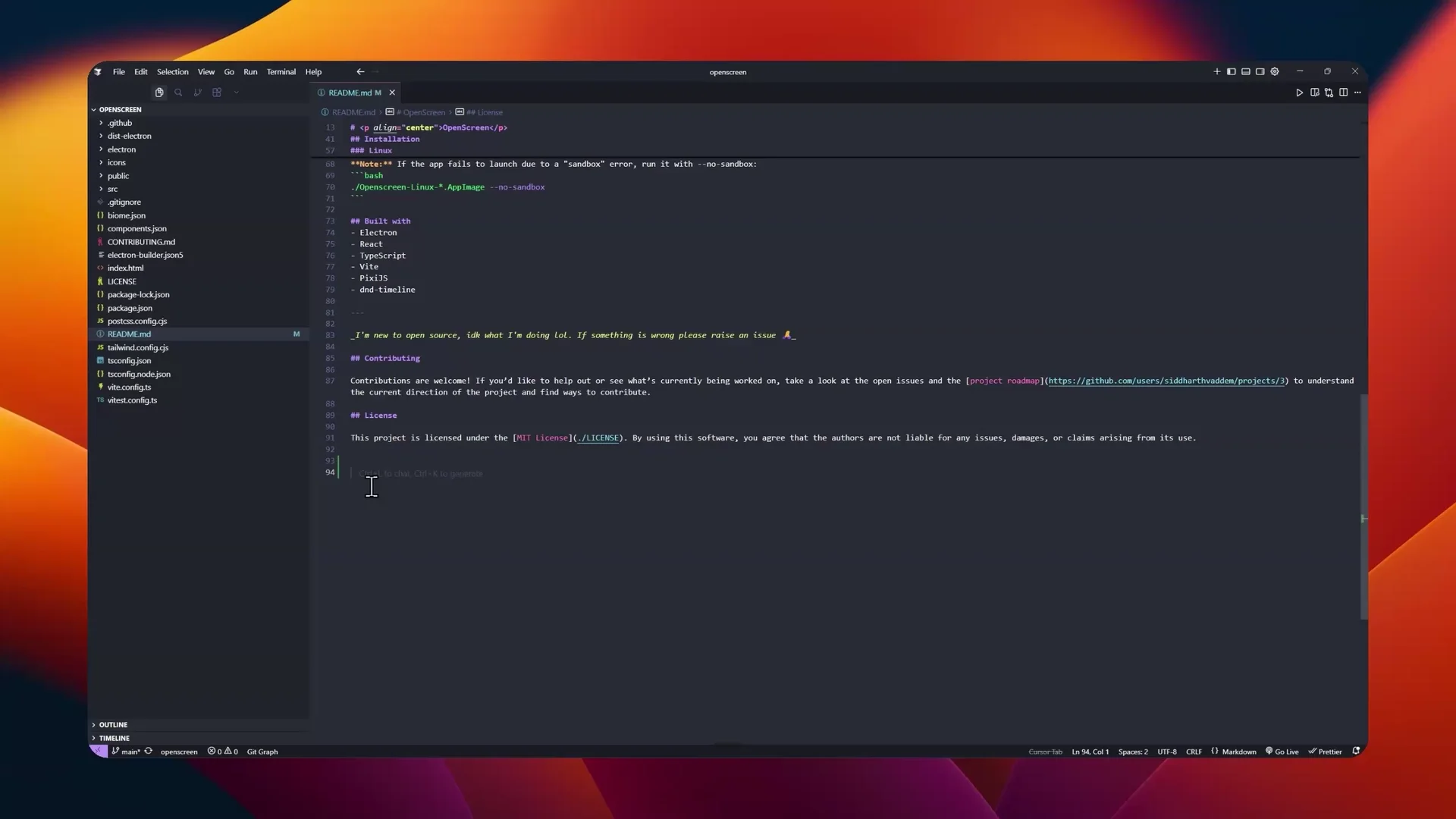
Task: Toggle the primary sidebar visibility
Action: (x=1232, y=71)
